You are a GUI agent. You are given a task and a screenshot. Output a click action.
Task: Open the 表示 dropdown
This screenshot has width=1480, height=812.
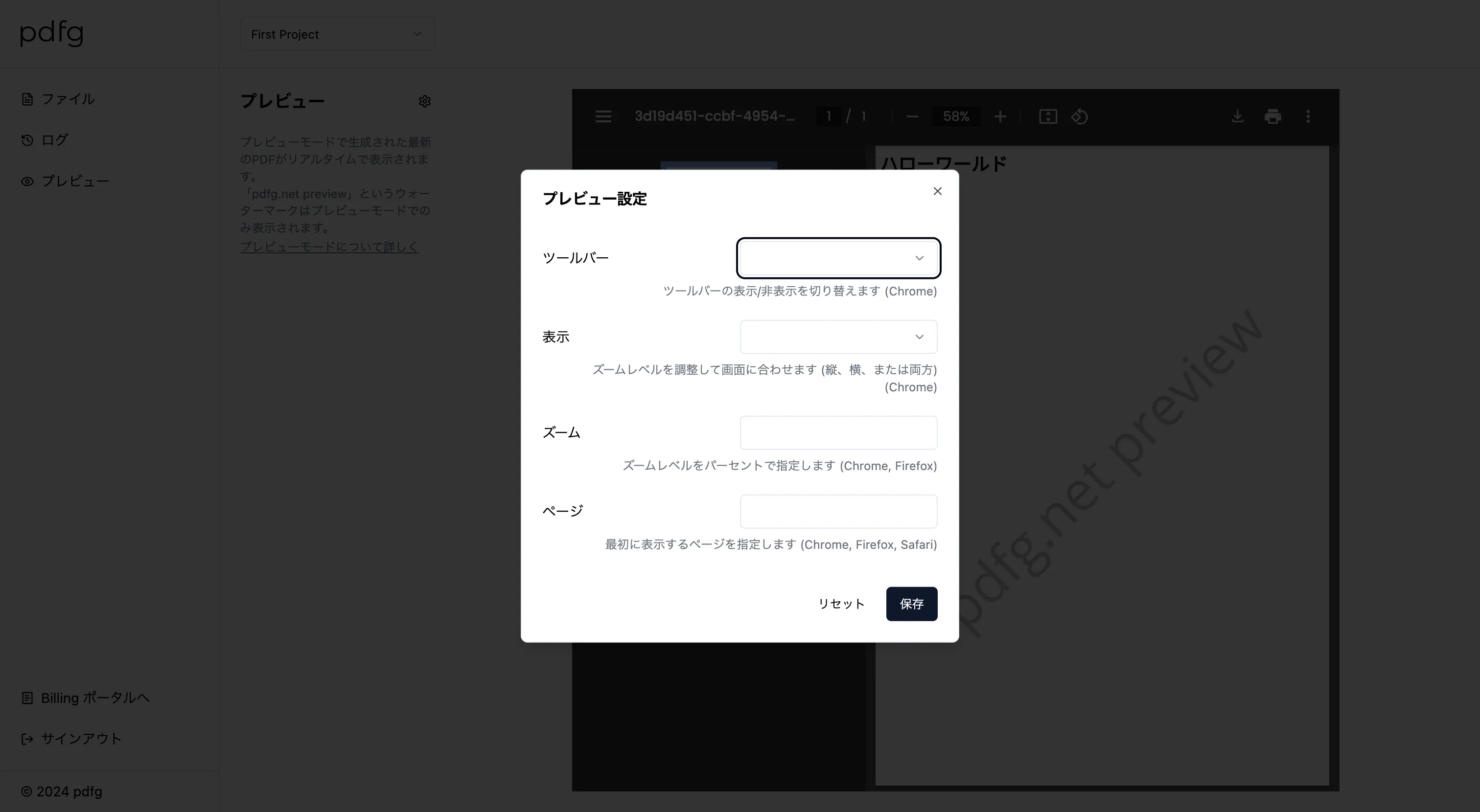(838, 337)
